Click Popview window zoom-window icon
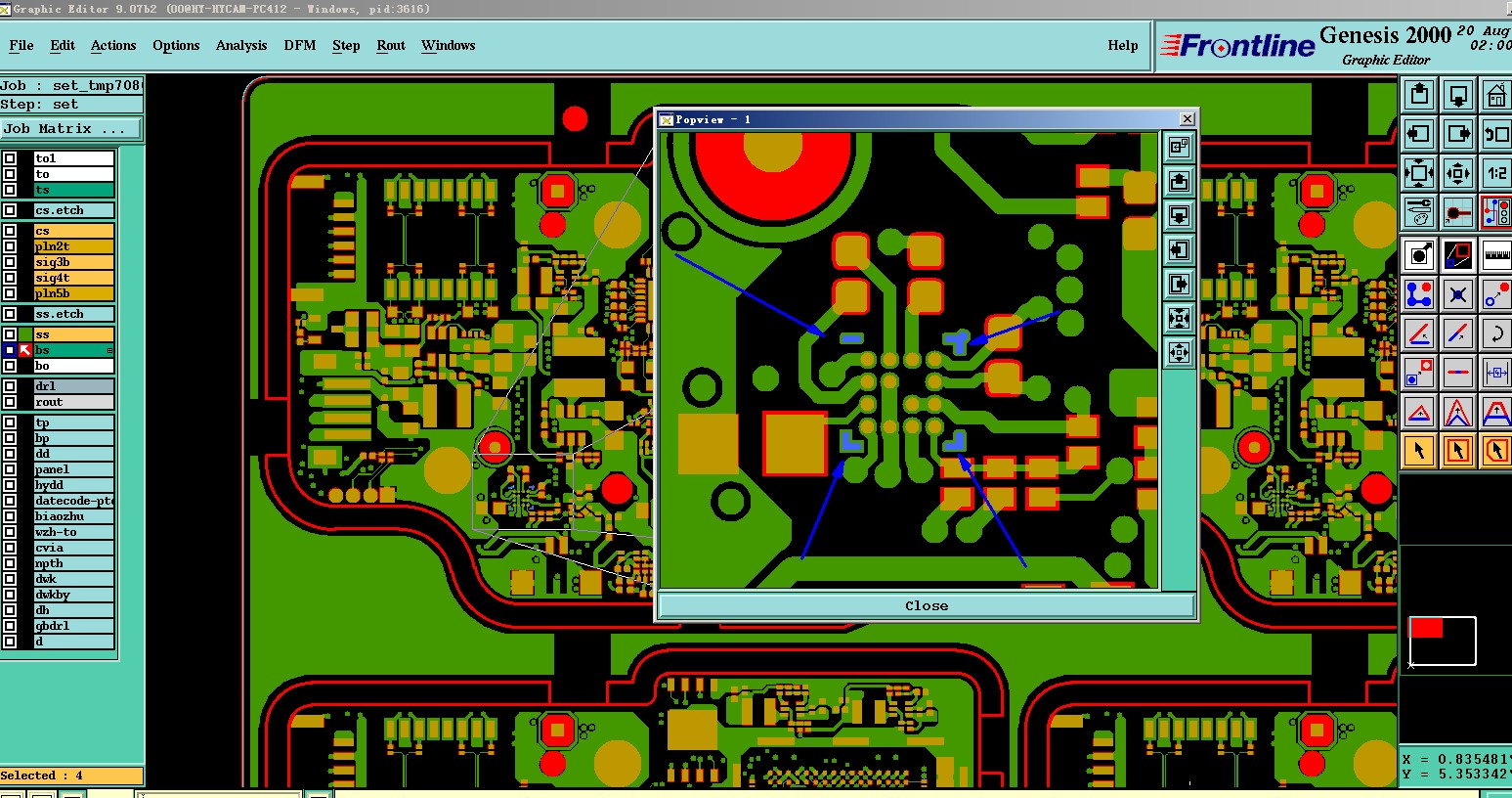Image resolution: width=1512 pixels, height=798 pixels. coord(1180,147)
